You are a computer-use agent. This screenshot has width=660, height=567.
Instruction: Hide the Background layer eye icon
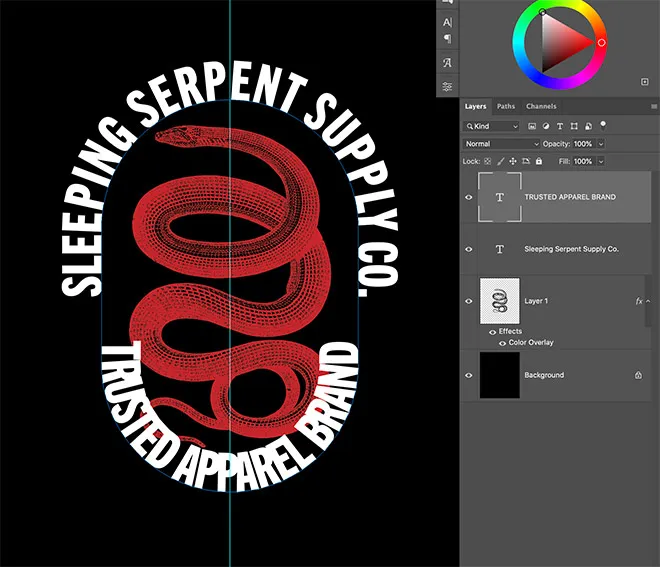tap(469, 375)
